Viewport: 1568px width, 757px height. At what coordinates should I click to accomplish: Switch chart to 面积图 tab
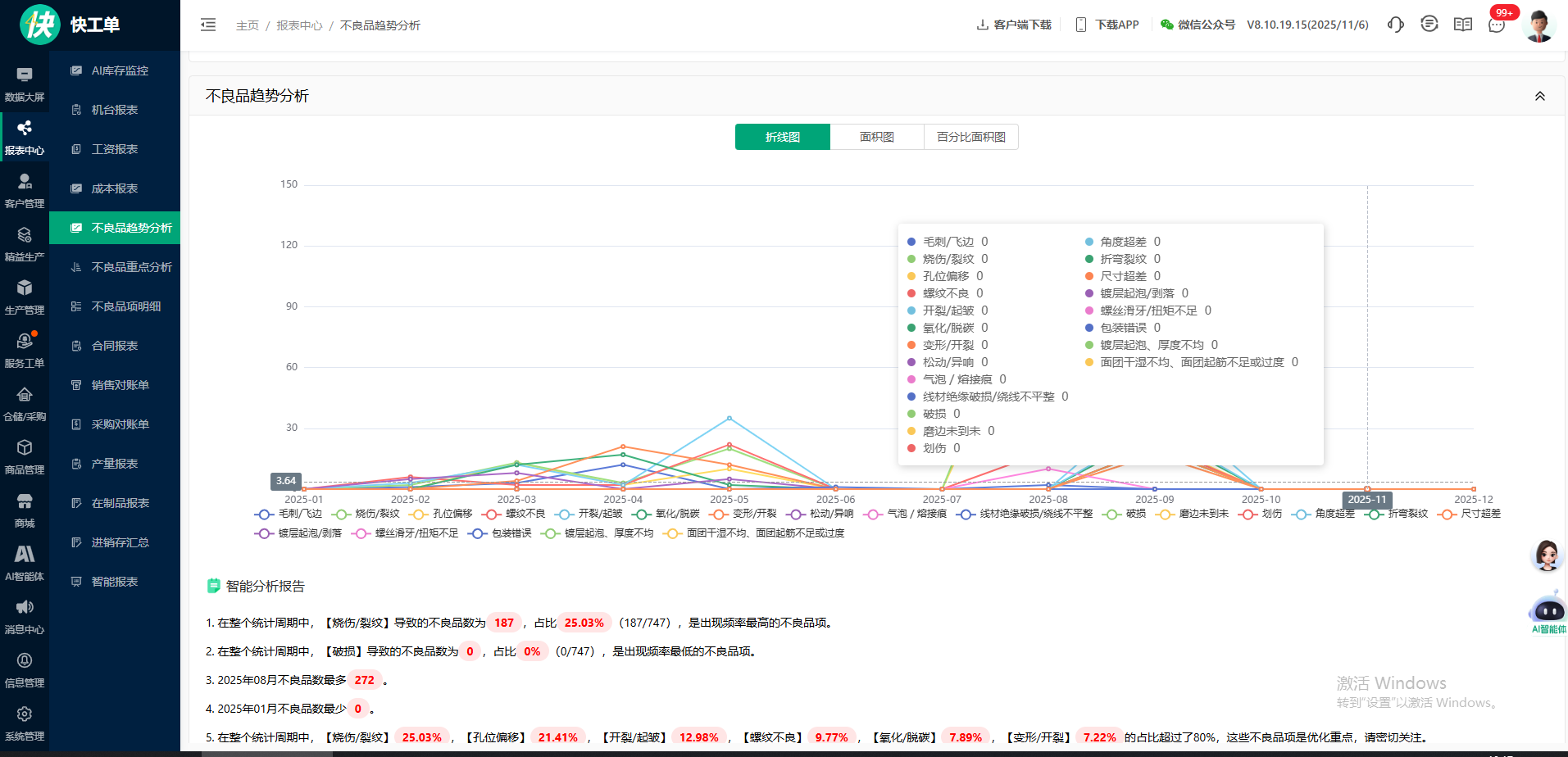[x=876, y=137]
